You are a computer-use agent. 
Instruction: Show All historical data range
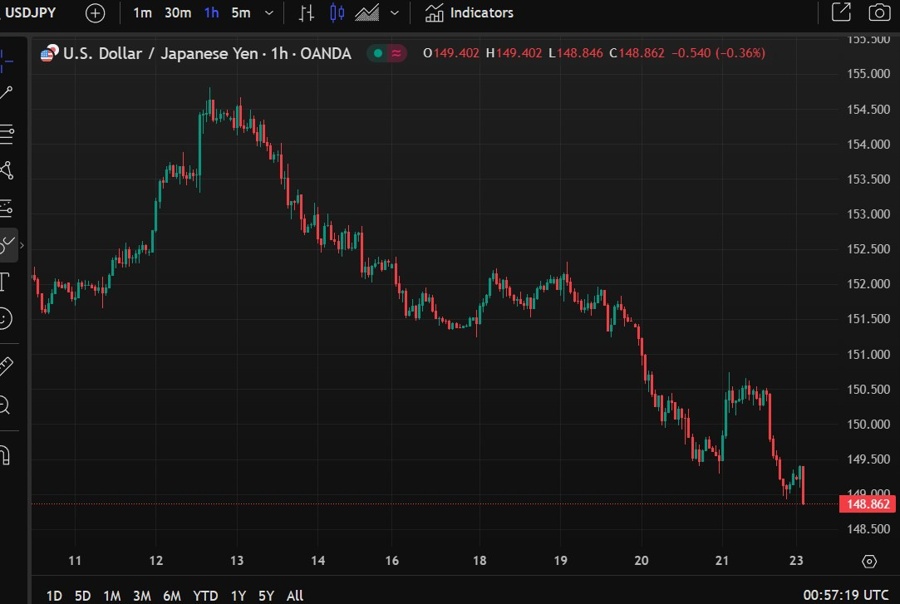(294, 595)
